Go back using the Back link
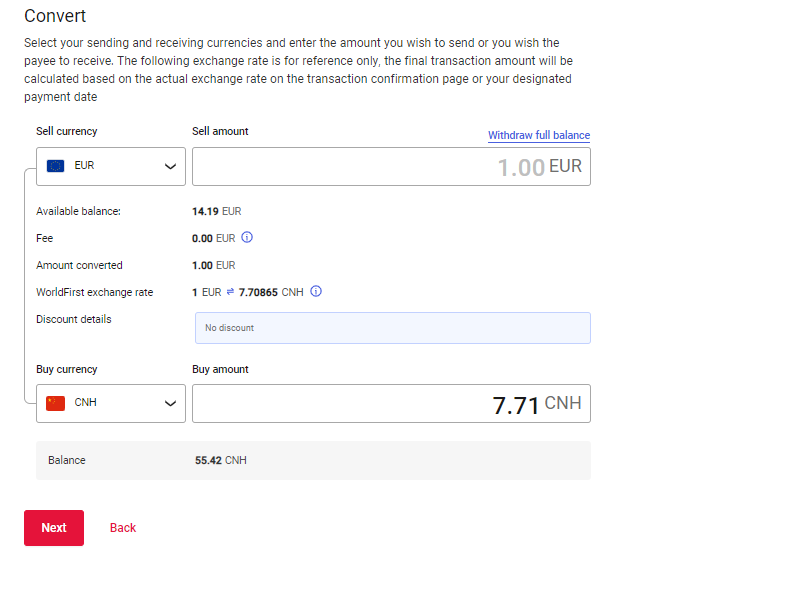 123,527
